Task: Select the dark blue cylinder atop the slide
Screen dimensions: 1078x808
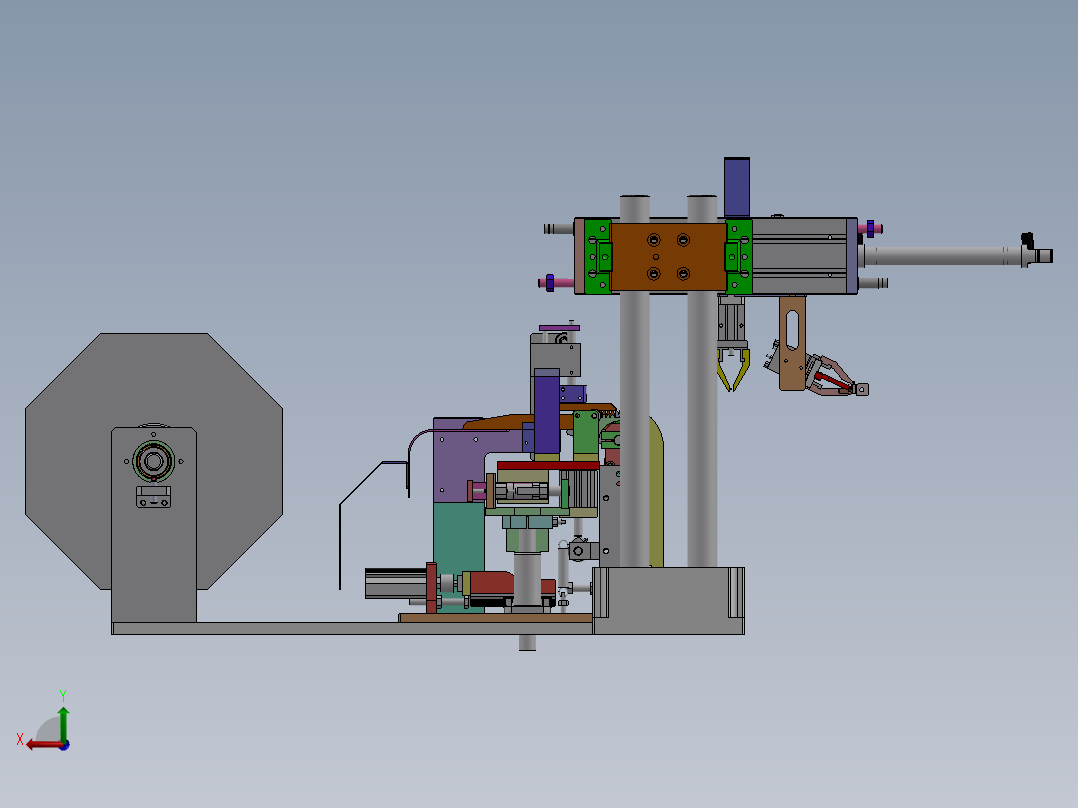Action: [x=736, y=187]
